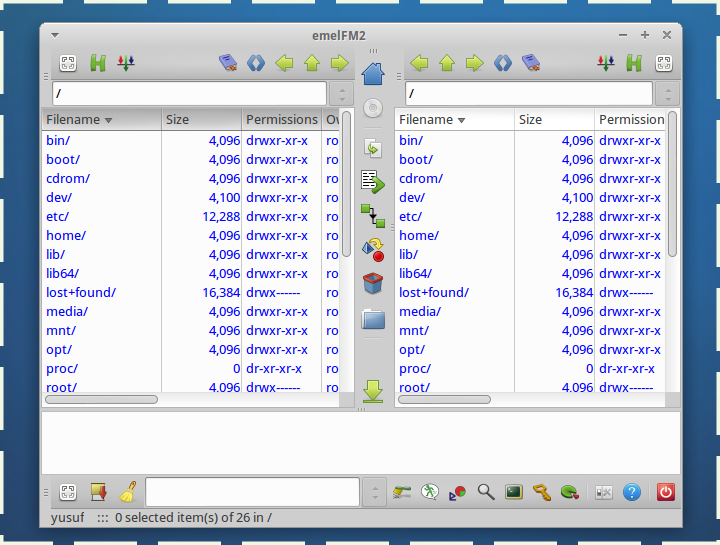Viewport: 720px width, 545px height.
Task: Open bookmarks in the left pane
Action: point(228,63)
